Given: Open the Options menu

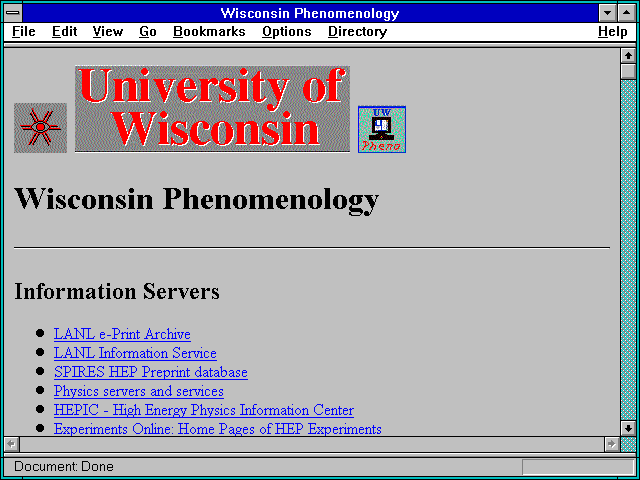Looking at the screenshot, I should coord(287,31).
